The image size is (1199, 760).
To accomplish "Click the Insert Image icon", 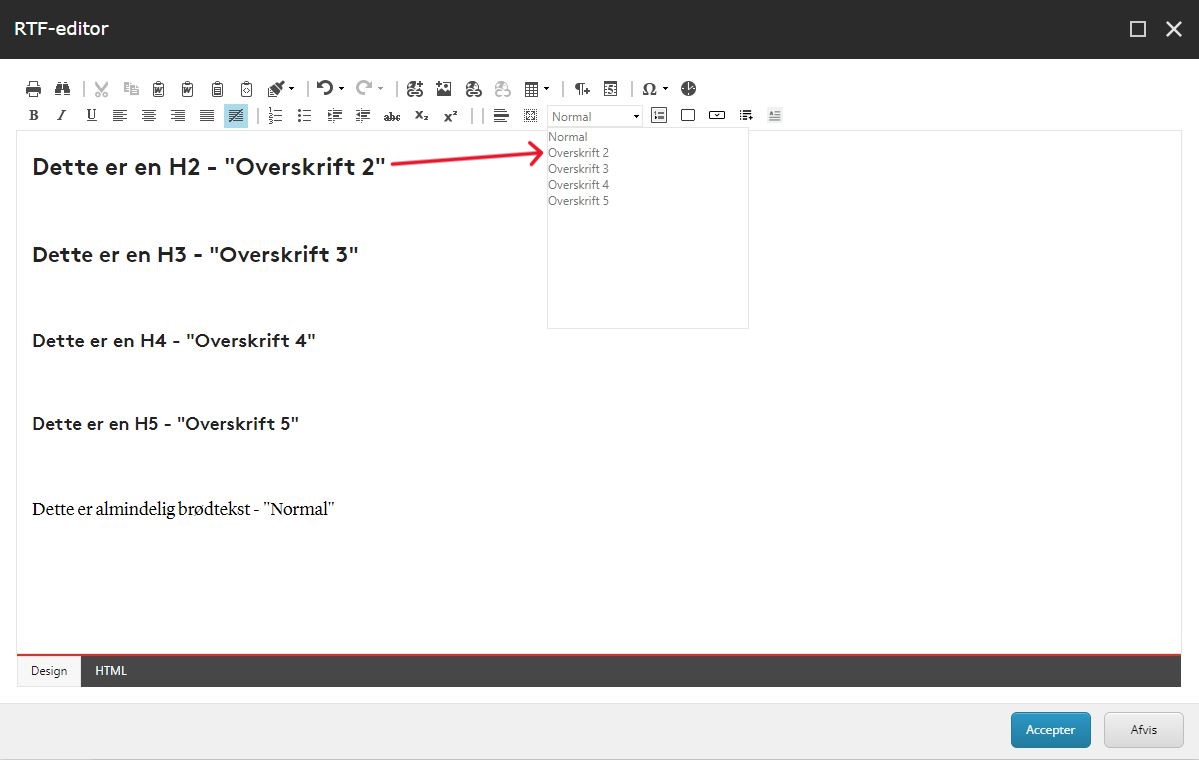I will pos(443,88).
